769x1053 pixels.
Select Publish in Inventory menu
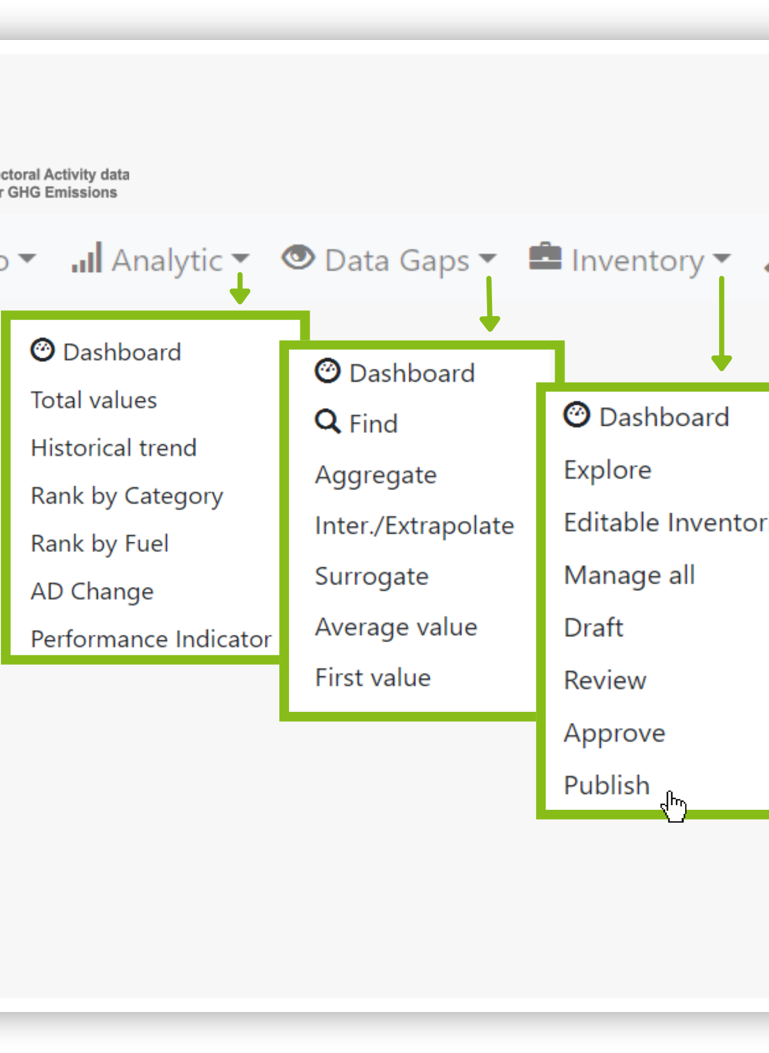click(606, 785)
